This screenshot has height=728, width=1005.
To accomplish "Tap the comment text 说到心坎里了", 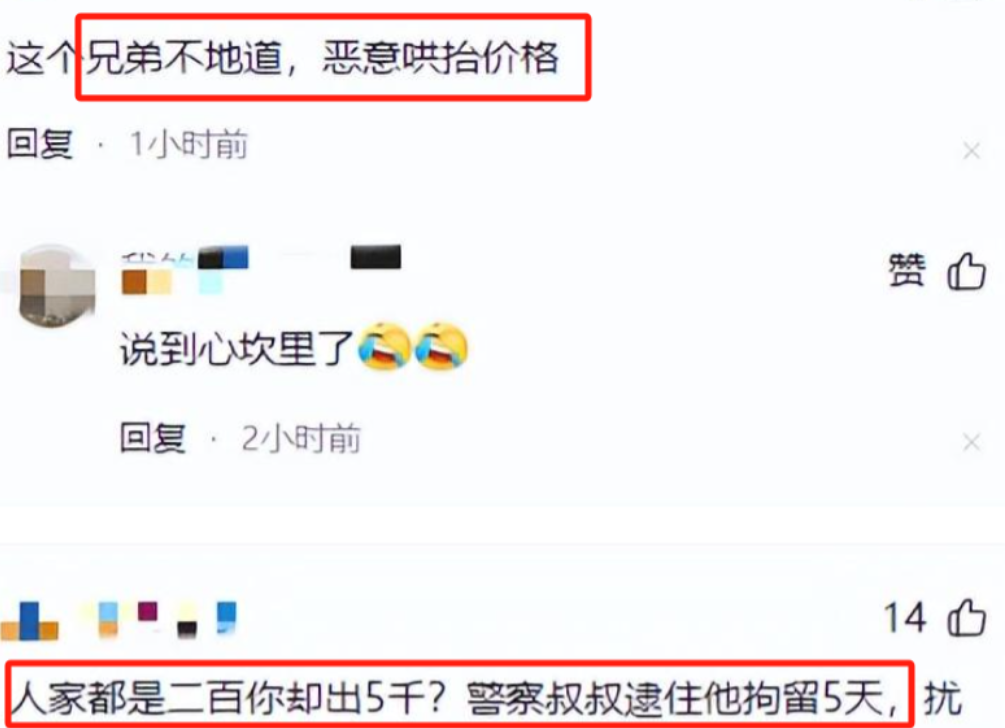I will (237, 349).
